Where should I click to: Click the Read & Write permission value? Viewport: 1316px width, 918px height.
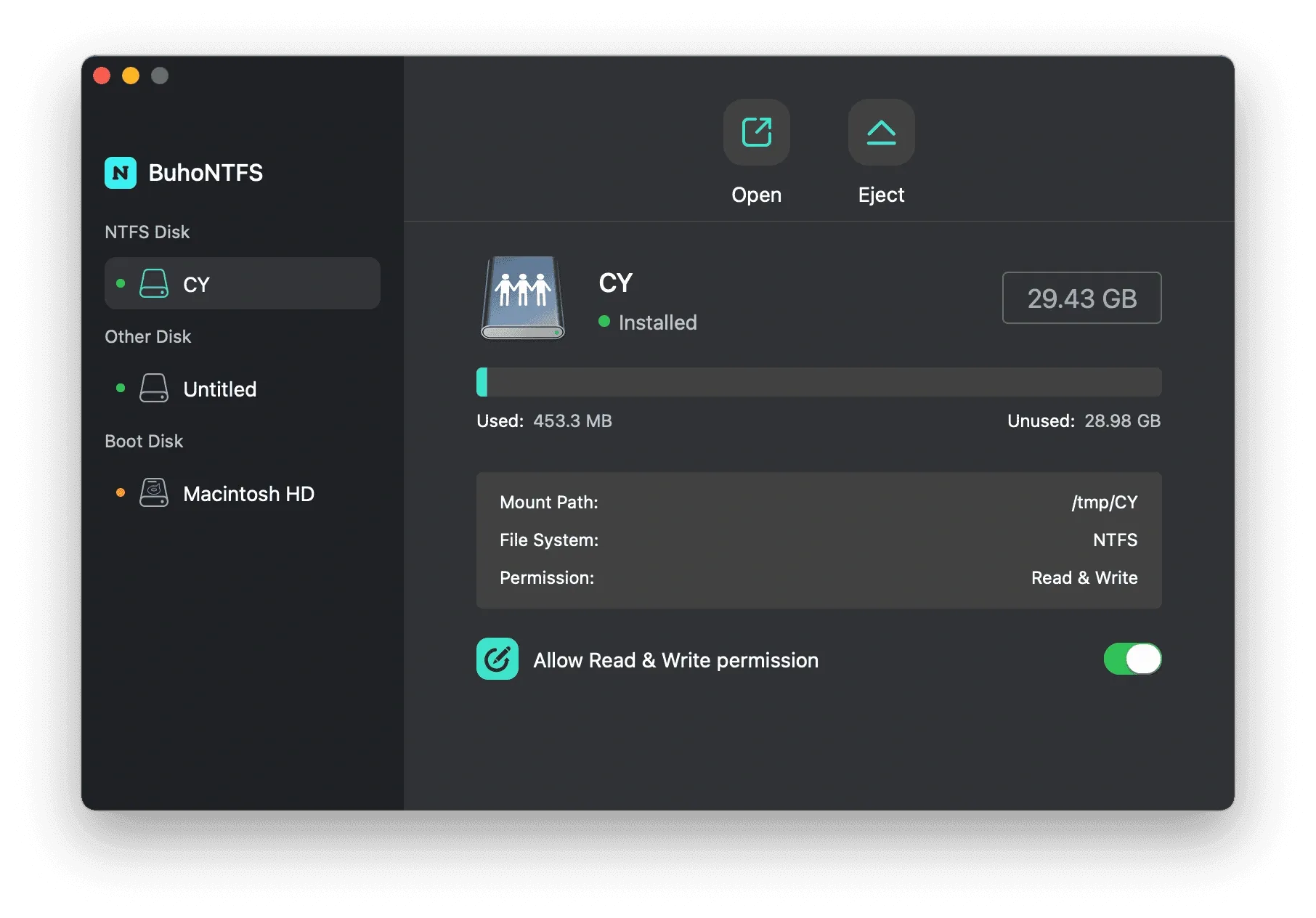[1084, 577]
